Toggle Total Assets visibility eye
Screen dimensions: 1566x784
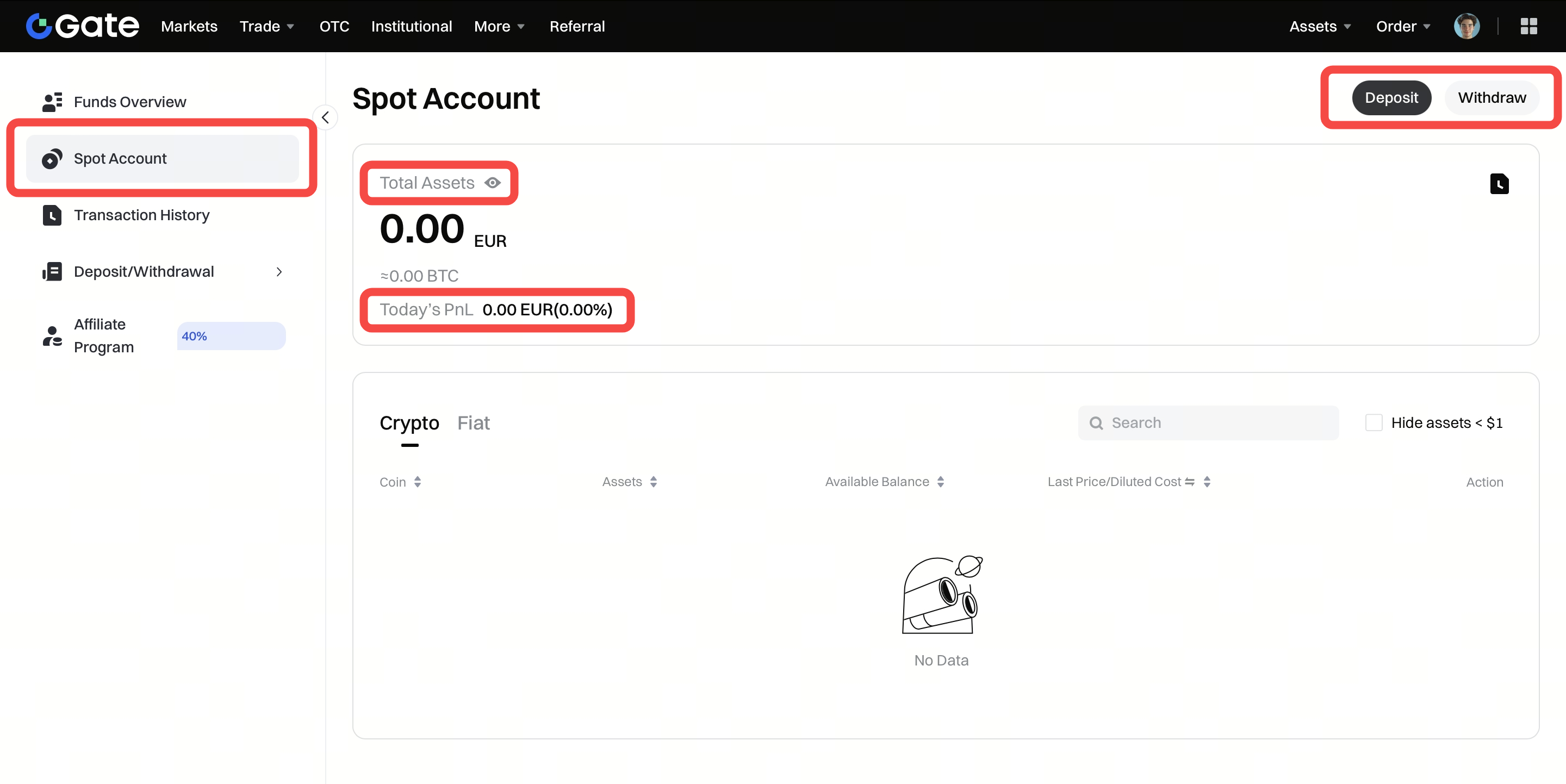pos(493,183)
